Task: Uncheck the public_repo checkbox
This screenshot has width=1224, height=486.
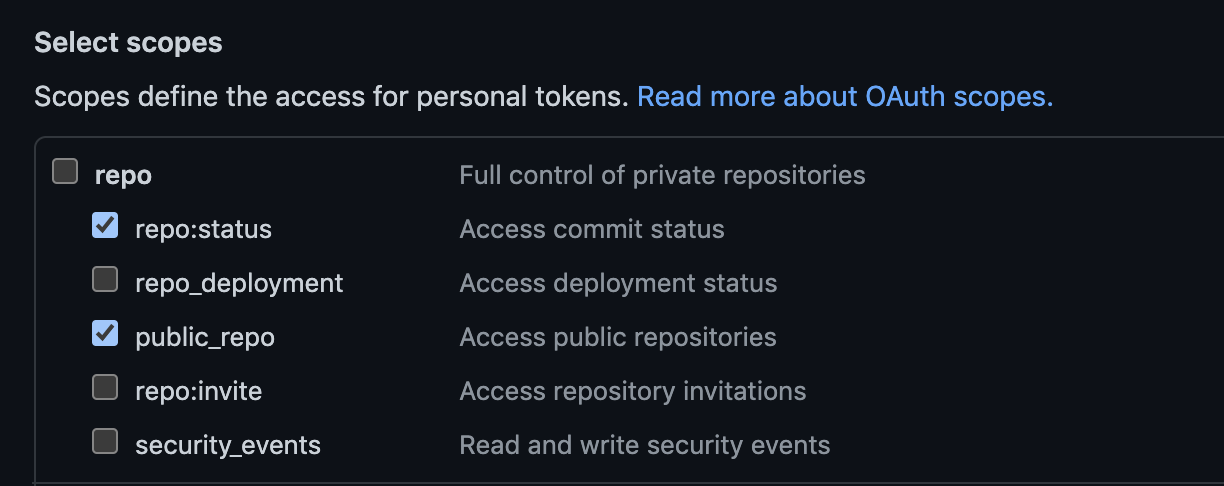Action: pos(105,334)
